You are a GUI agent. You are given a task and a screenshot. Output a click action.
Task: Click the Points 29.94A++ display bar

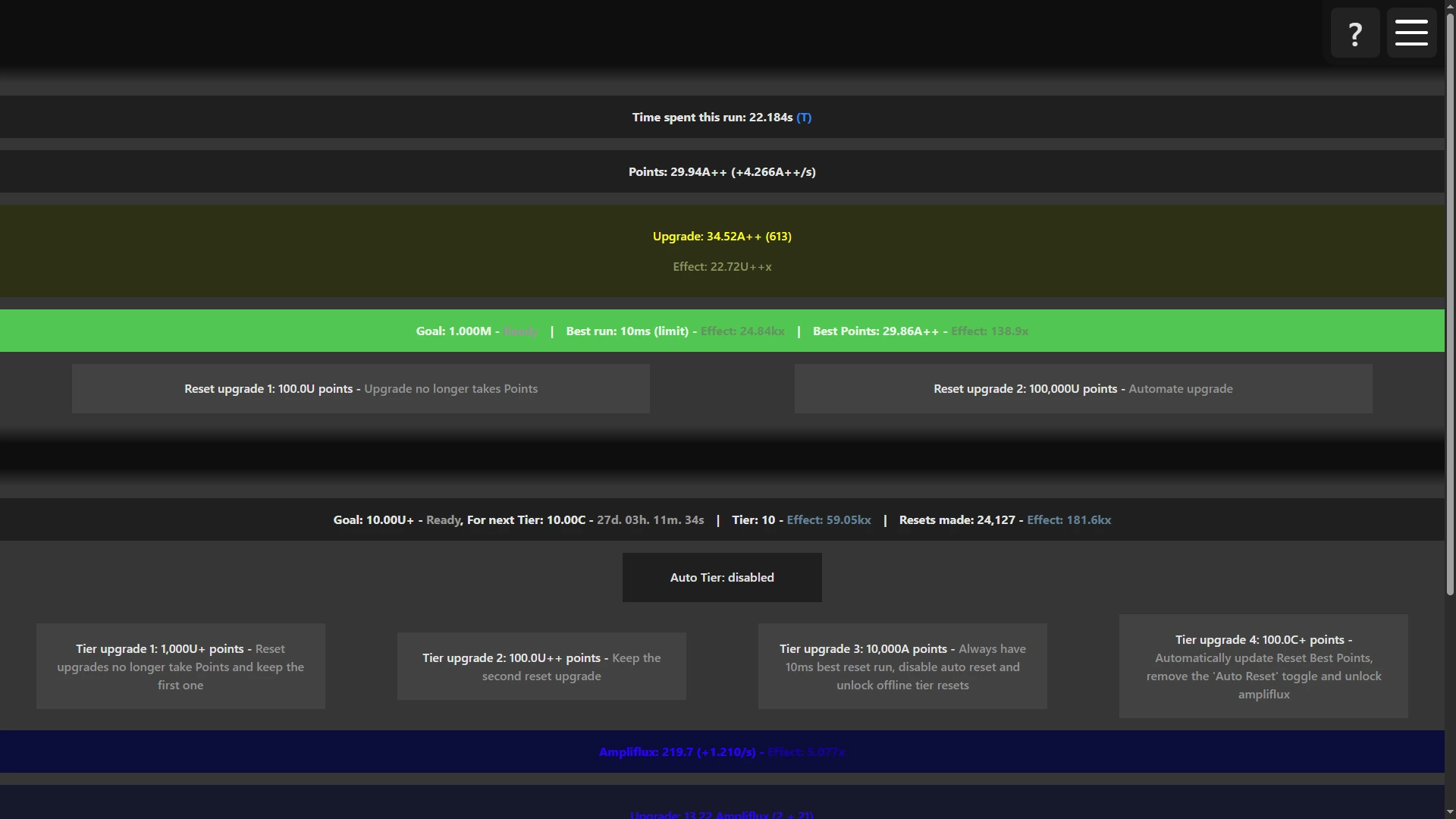pyautogui.click(x=722, y=172)
